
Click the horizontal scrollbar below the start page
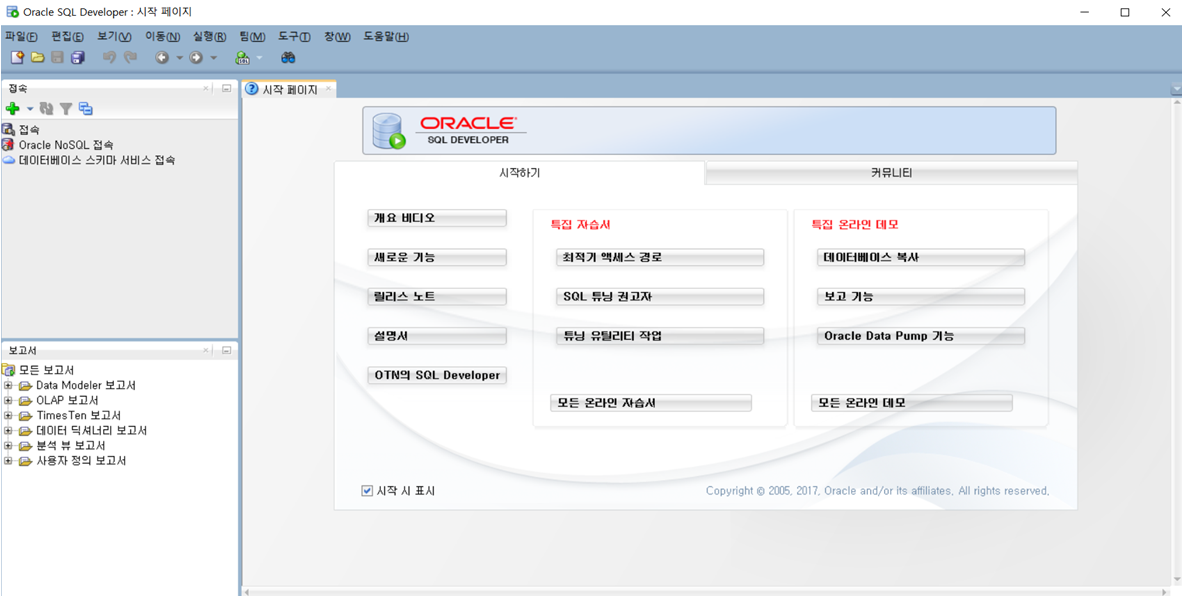[705, 591]
